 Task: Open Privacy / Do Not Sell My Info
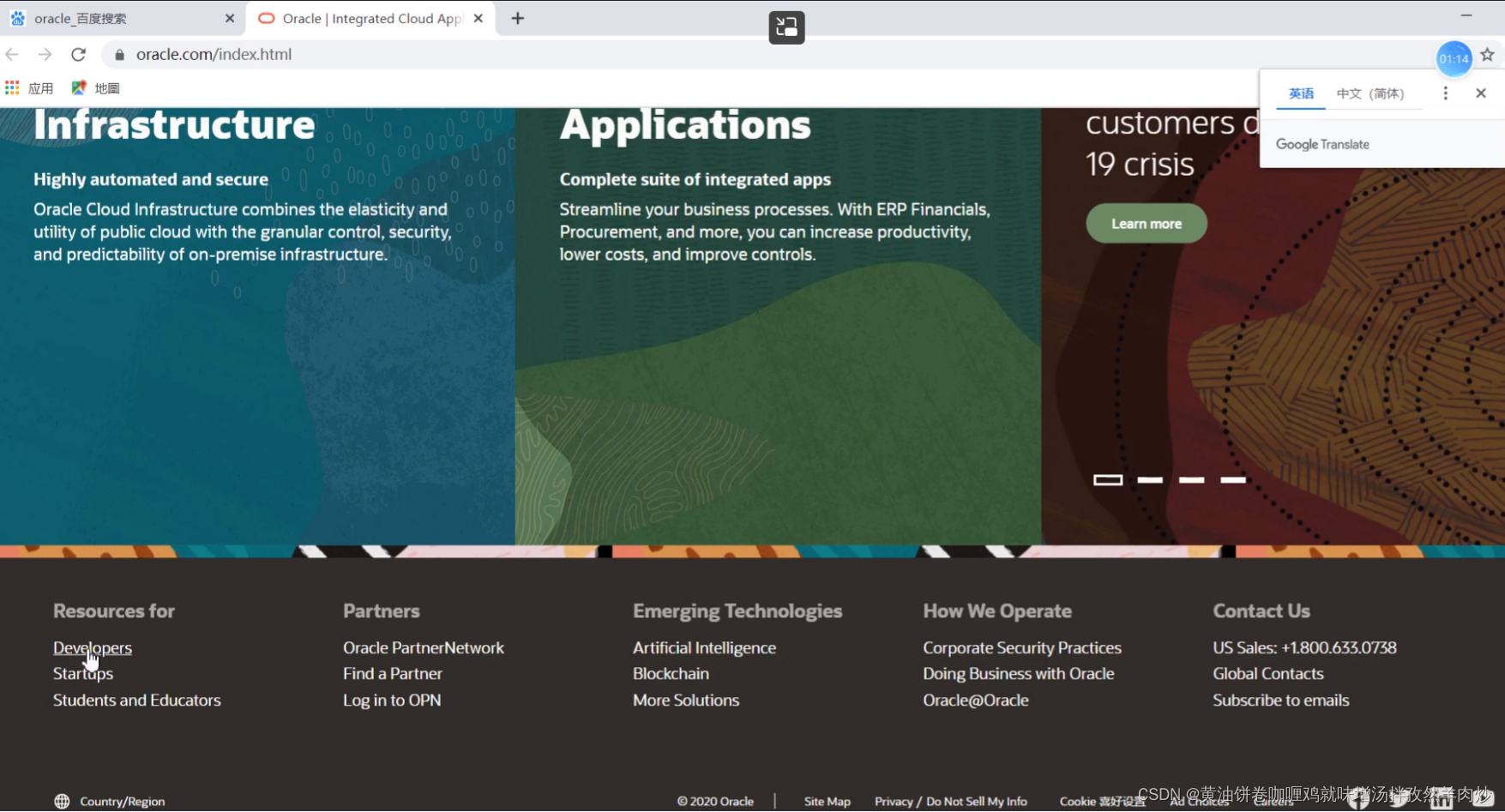[x=951, y=802]
